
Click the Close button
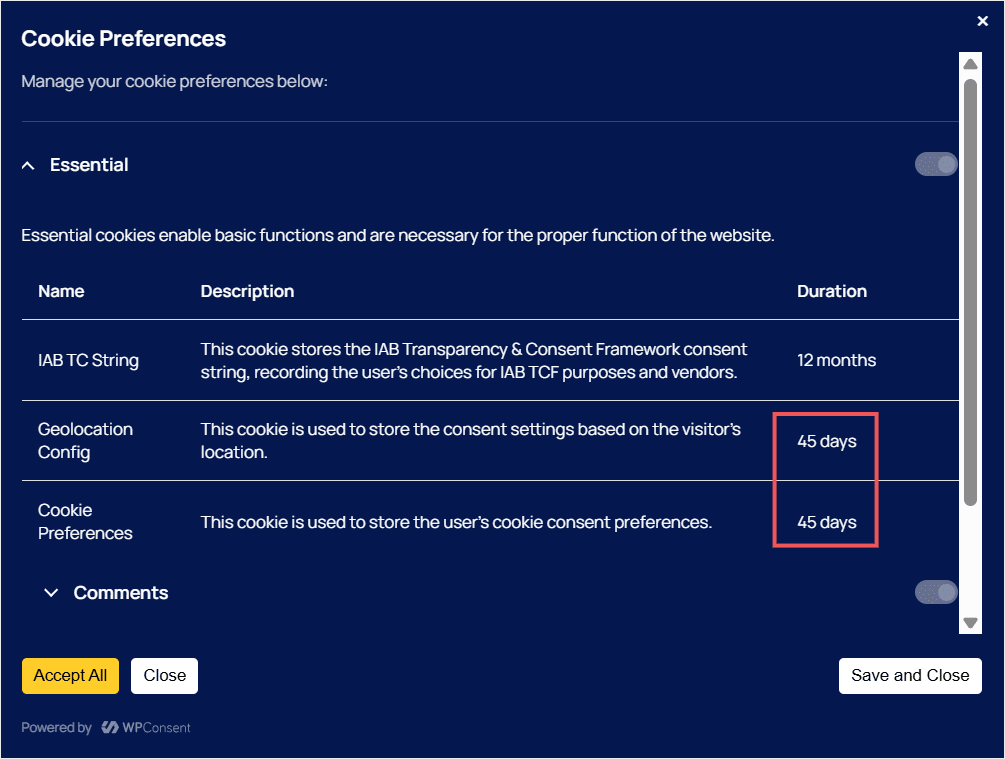pyautogui.click(x=165, y=676)
